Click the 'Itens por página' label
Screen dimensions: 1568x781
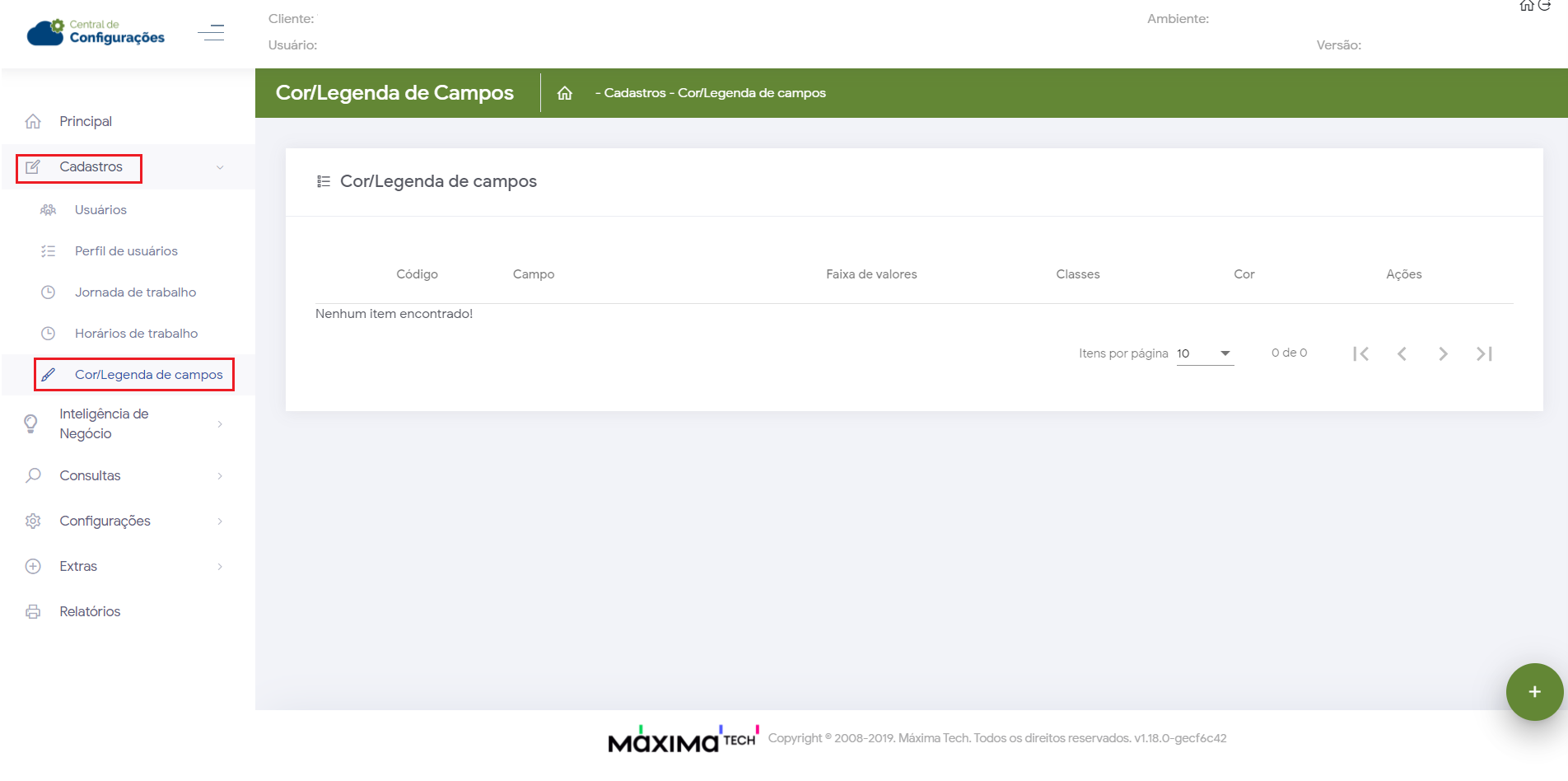coord(1123,353)
